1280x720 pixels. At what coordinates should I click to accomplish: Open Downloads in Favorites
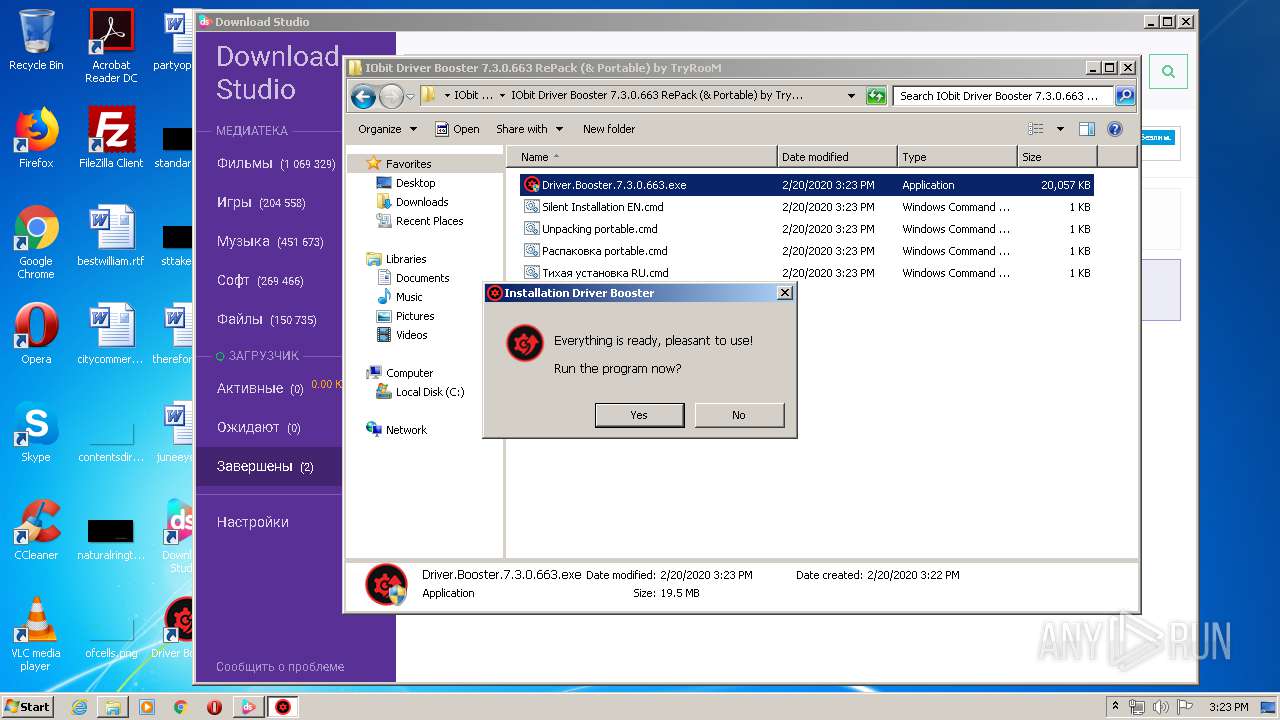point(412,202)
